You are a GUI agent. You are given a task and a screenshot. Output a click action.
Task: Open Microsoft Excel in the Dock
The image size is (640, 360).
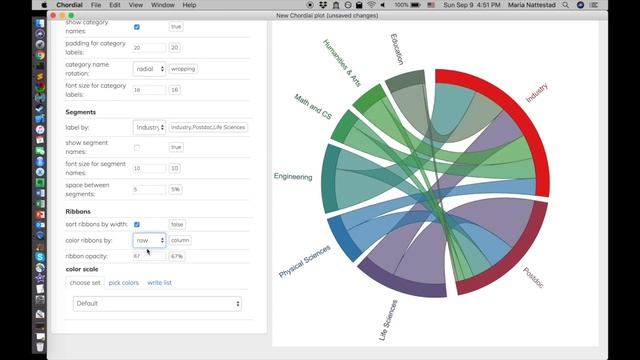pos(40,204)
